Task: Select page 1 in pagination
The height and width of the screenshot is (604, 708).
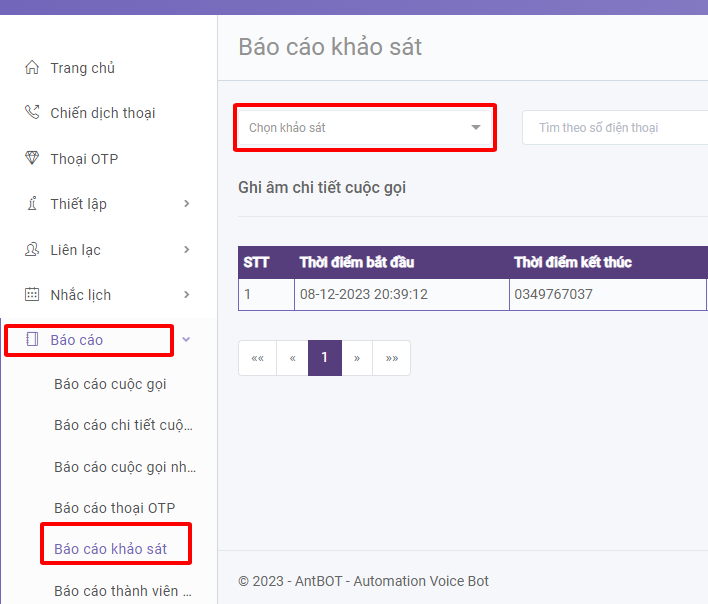Action: tap(325, 358)
